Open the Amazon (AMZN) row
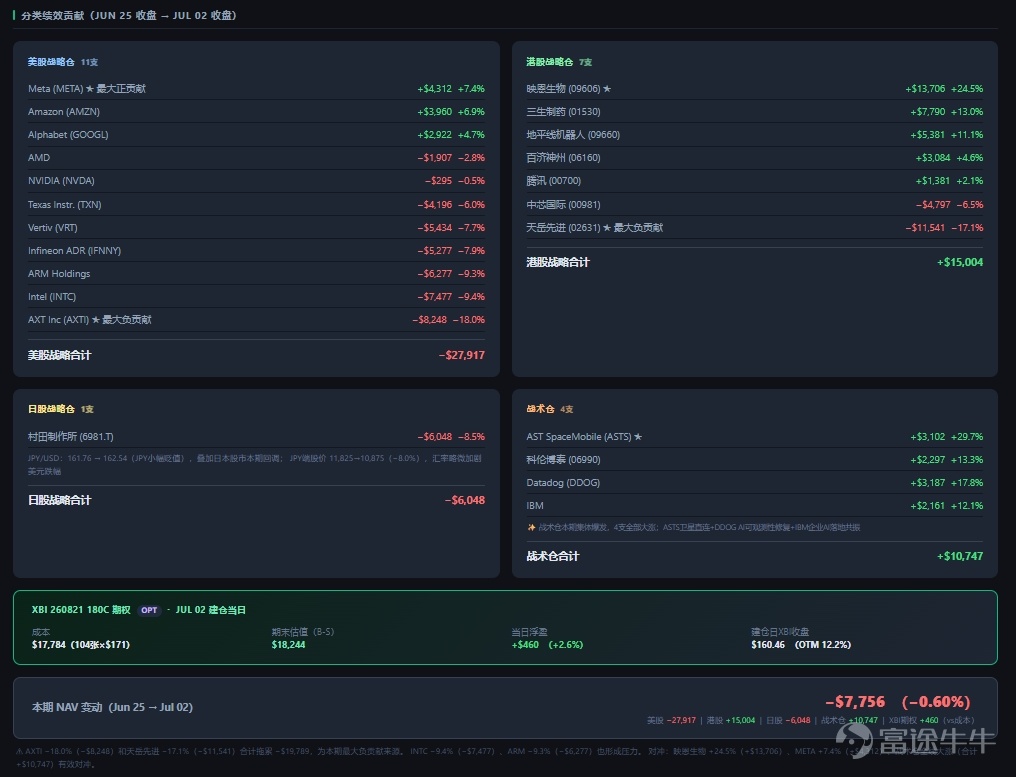The image size is (1016, 777). (256, 111)
